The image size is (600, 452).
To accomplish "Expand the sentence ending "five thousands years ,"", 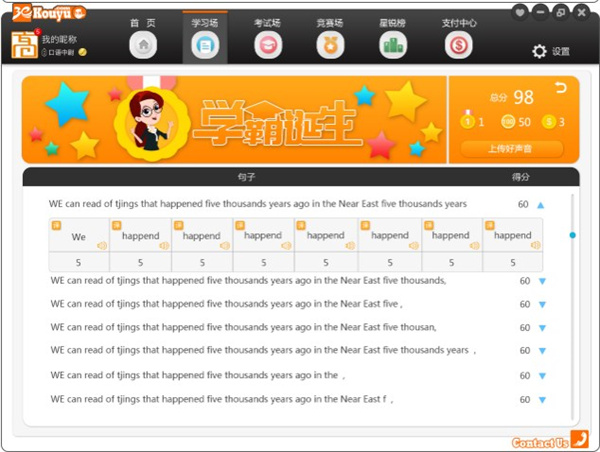I will point(542,351).
